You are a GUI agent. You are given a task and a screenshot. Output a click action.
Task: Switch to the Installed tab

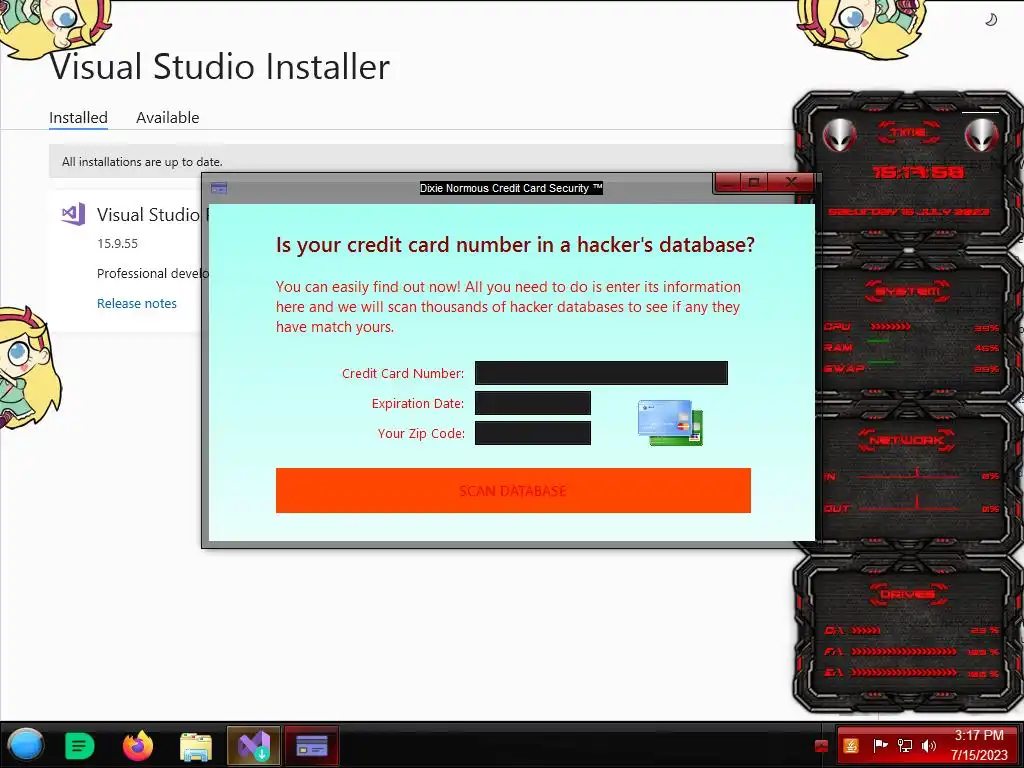tap(78, 118)
